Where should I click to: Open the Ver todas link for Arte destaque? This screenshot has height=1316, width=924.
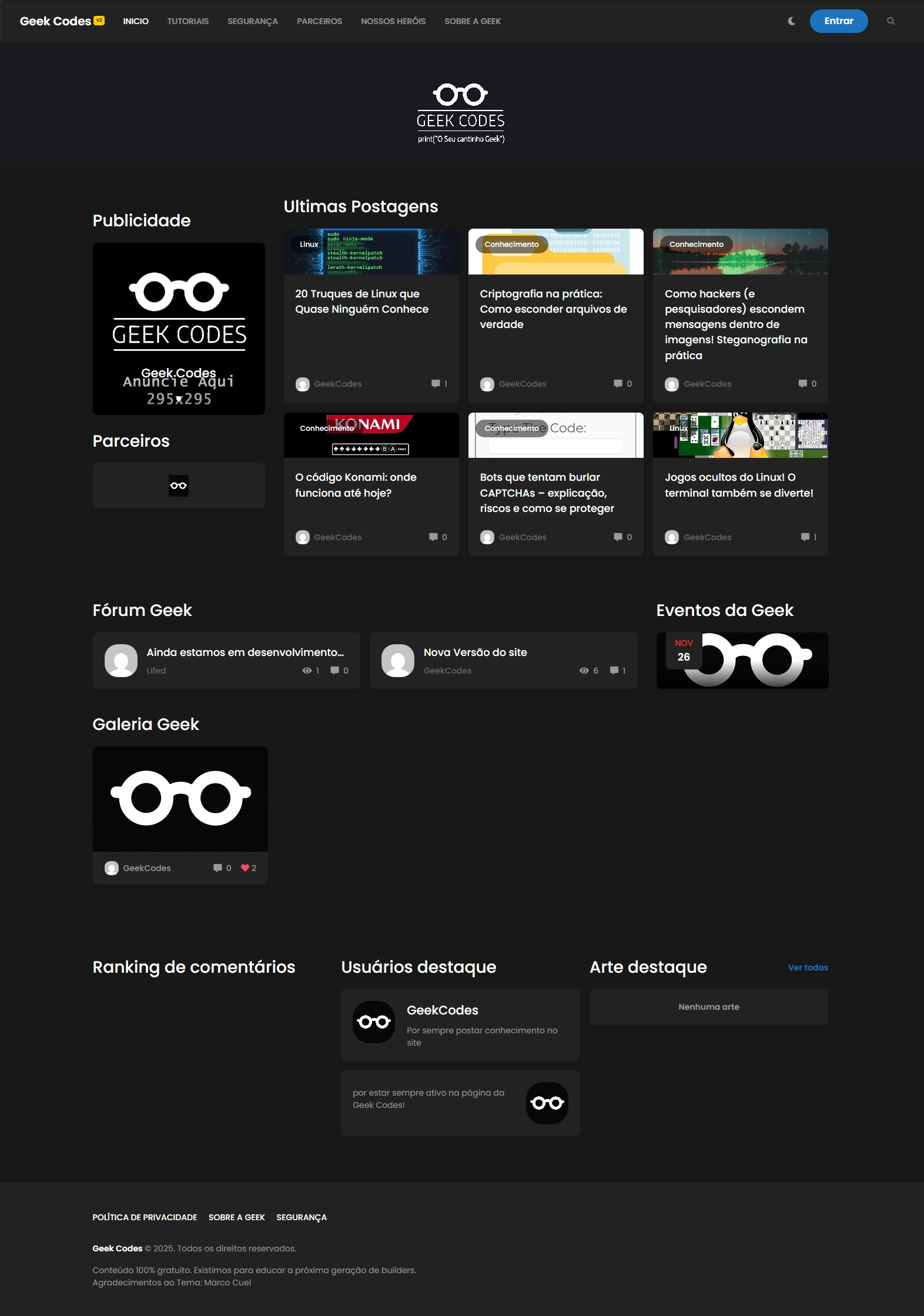tap(808, 967)
